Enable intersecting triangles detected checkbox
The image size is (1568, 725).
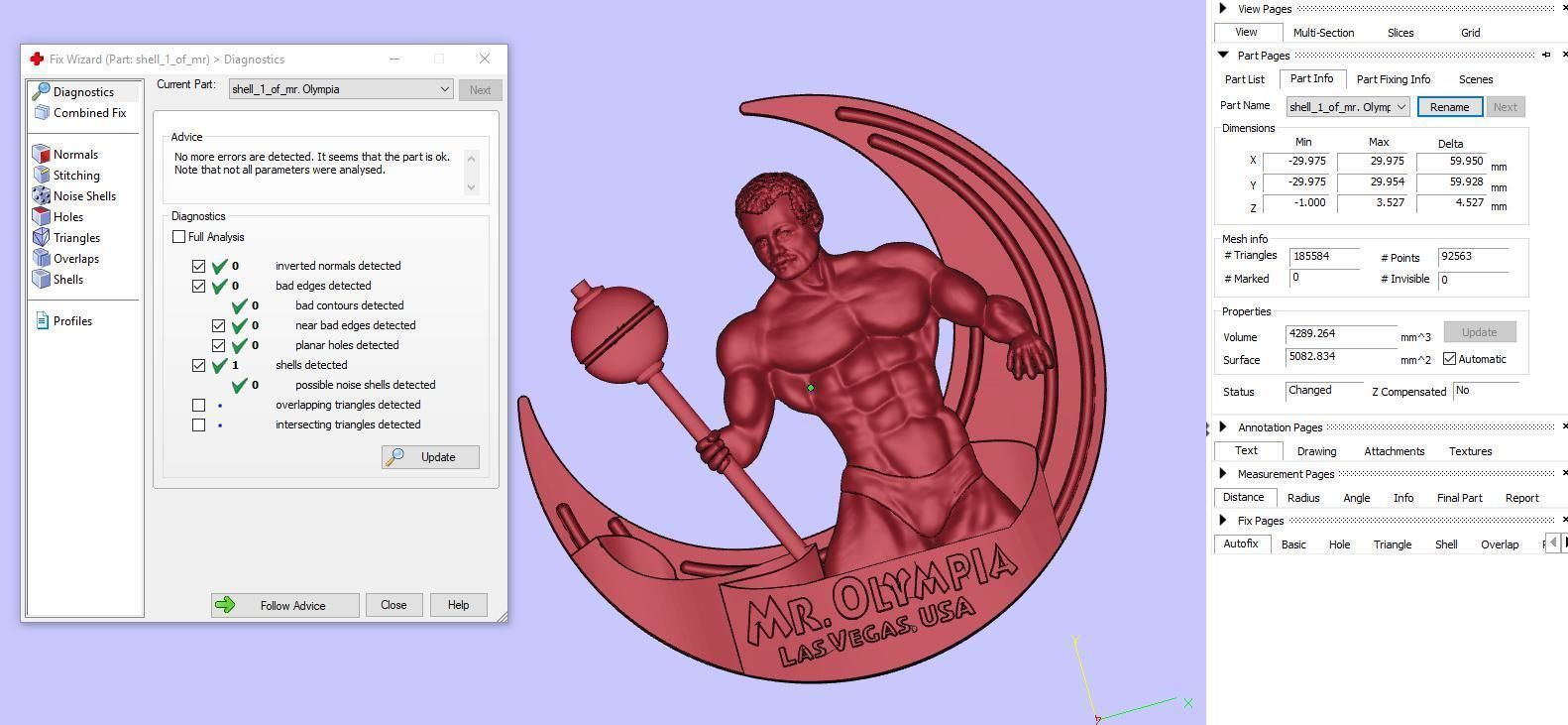point(198,424)
